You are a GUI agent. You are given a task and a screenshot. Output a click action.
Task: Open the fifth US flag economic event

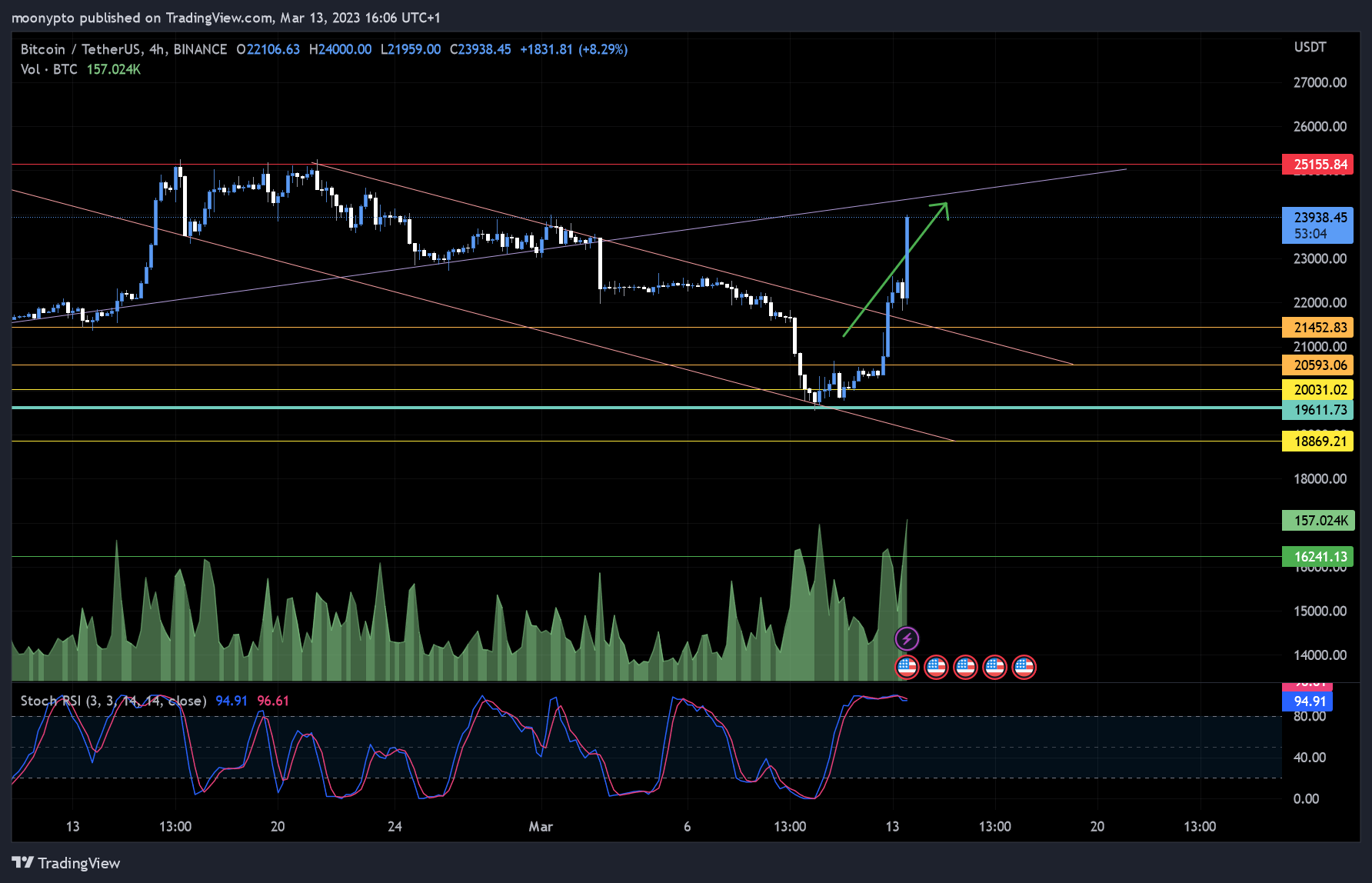pos(1024,667)
